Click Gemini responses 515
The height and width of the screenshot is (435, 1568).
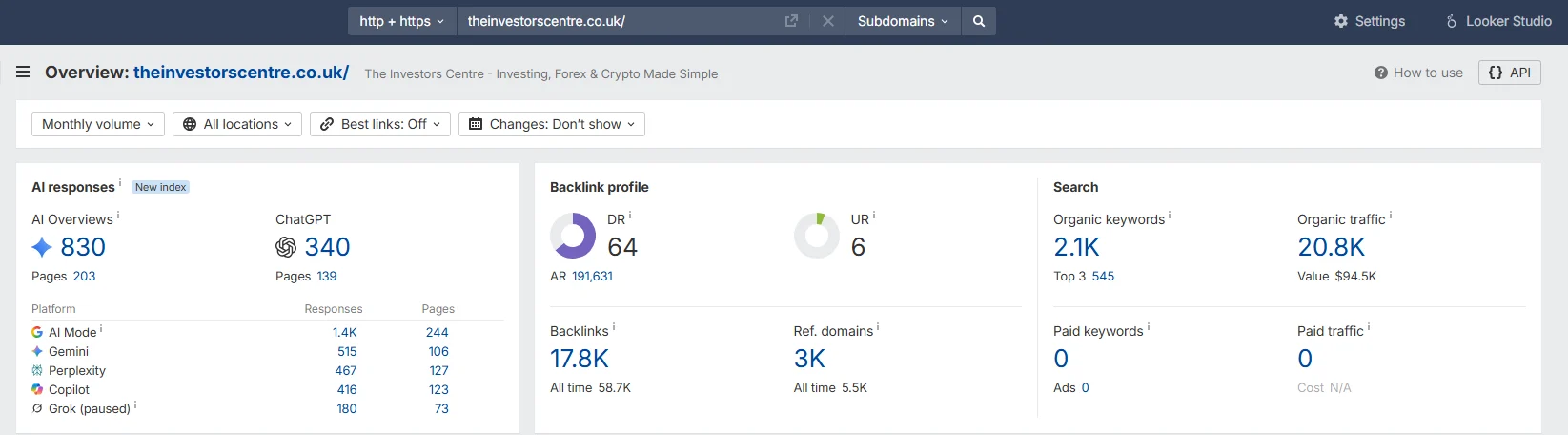(x=347, y=351)
